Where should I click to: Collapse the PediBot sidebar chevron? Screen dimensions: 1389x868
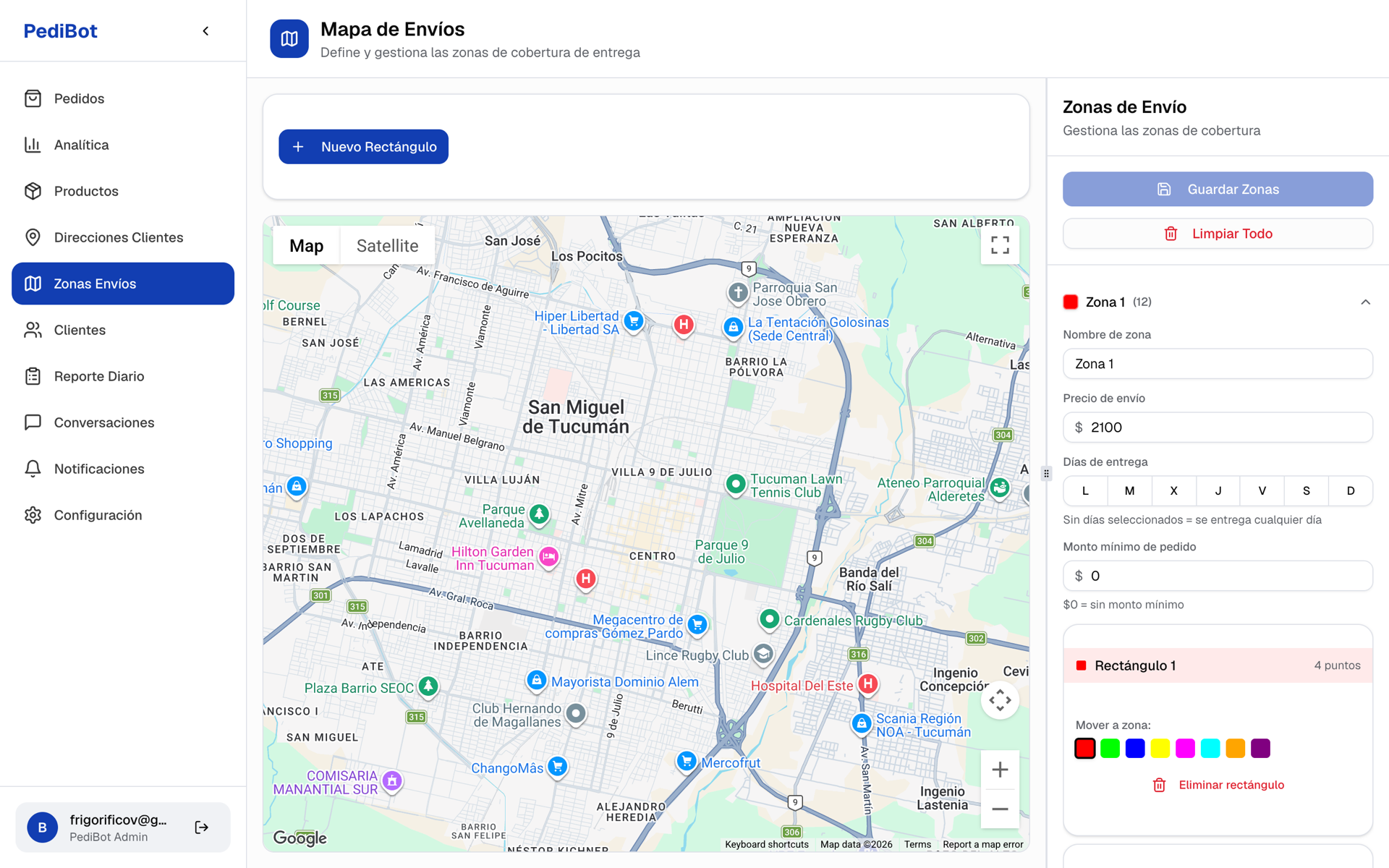click(x=205, y=31)
